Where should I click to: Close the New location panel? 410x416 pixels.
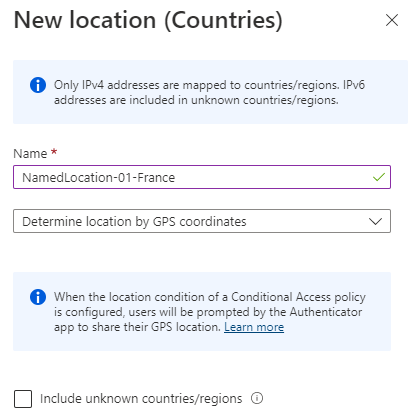392,20
